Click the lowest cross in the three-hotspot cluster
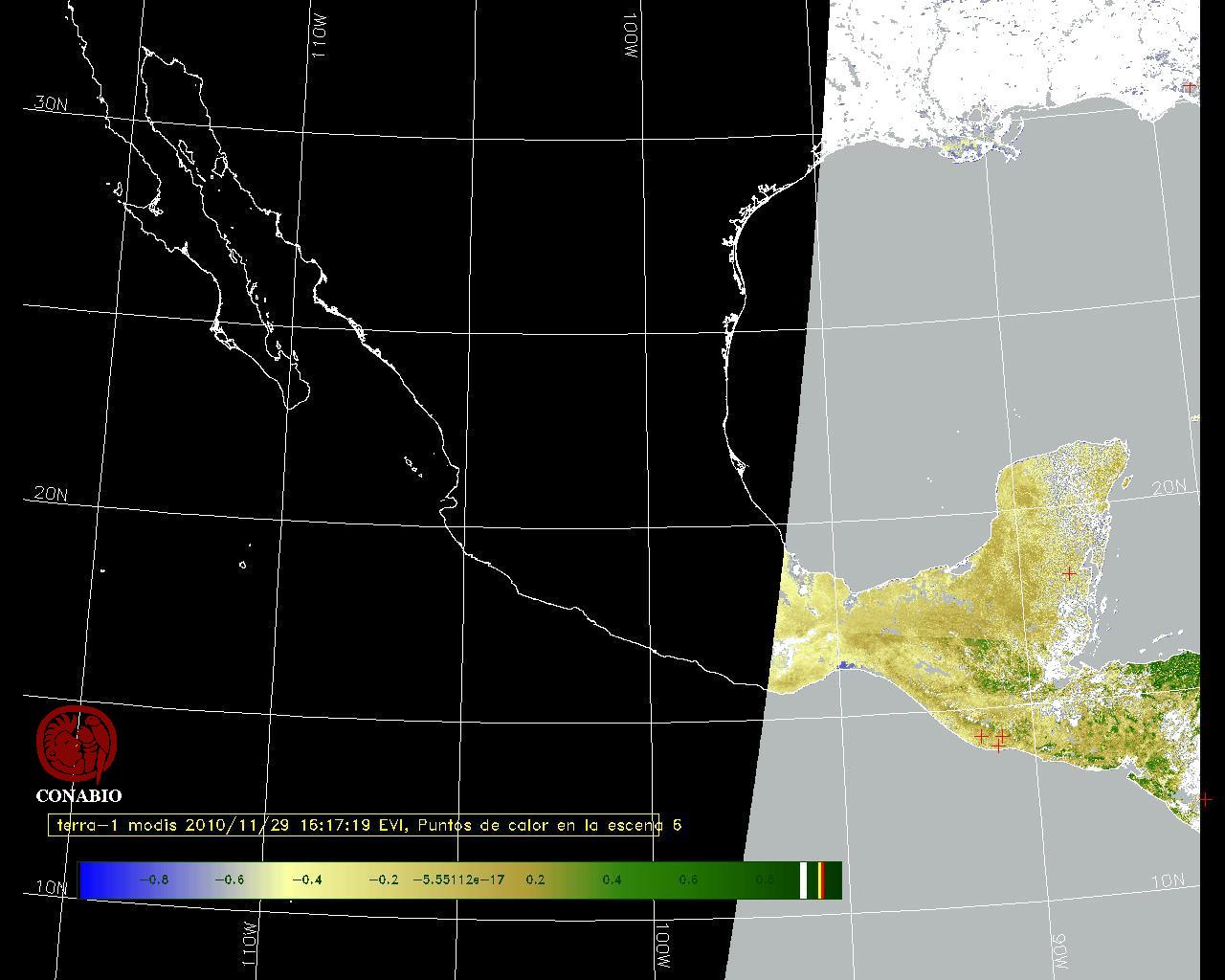Image resolution: width=1225 pixels, height=980 pixels. (x=998, y=746)
